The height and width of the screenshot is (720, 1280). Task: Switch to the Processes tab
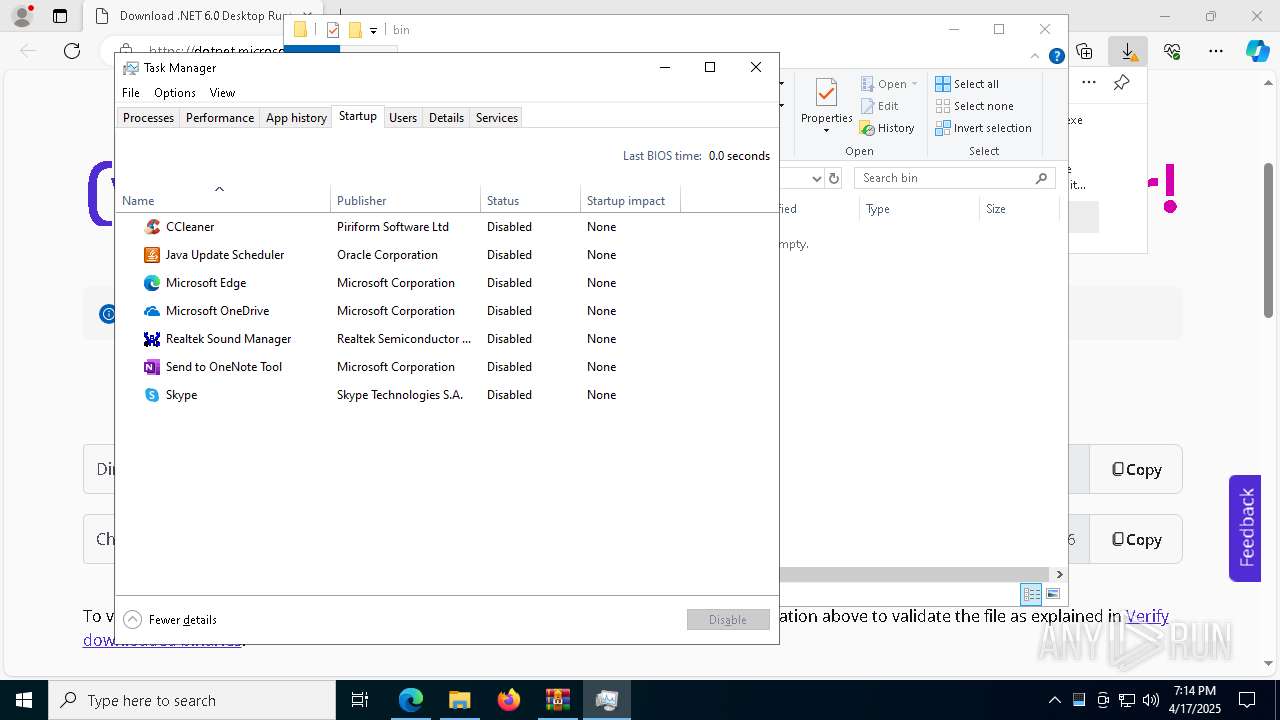pos(148,118)
